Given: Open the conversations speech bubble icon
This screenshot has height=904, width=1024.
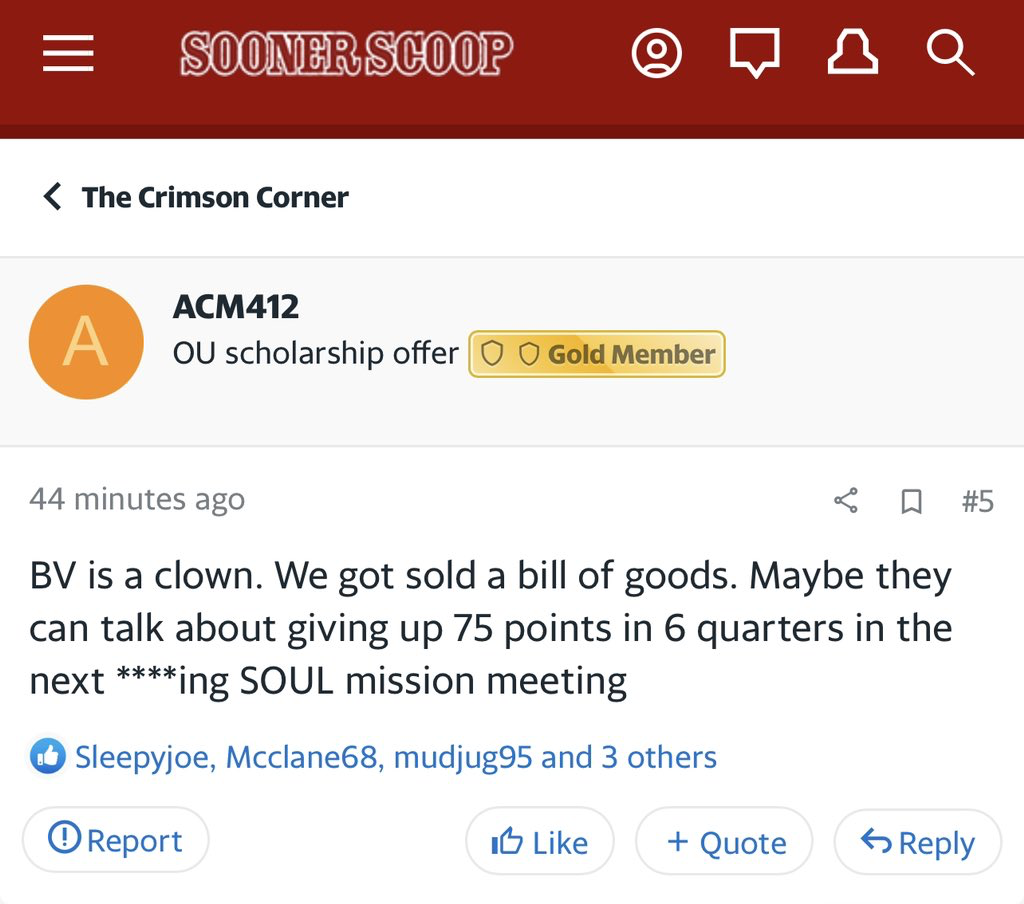Looking at the screenshot, I should [x=754, y=54].
